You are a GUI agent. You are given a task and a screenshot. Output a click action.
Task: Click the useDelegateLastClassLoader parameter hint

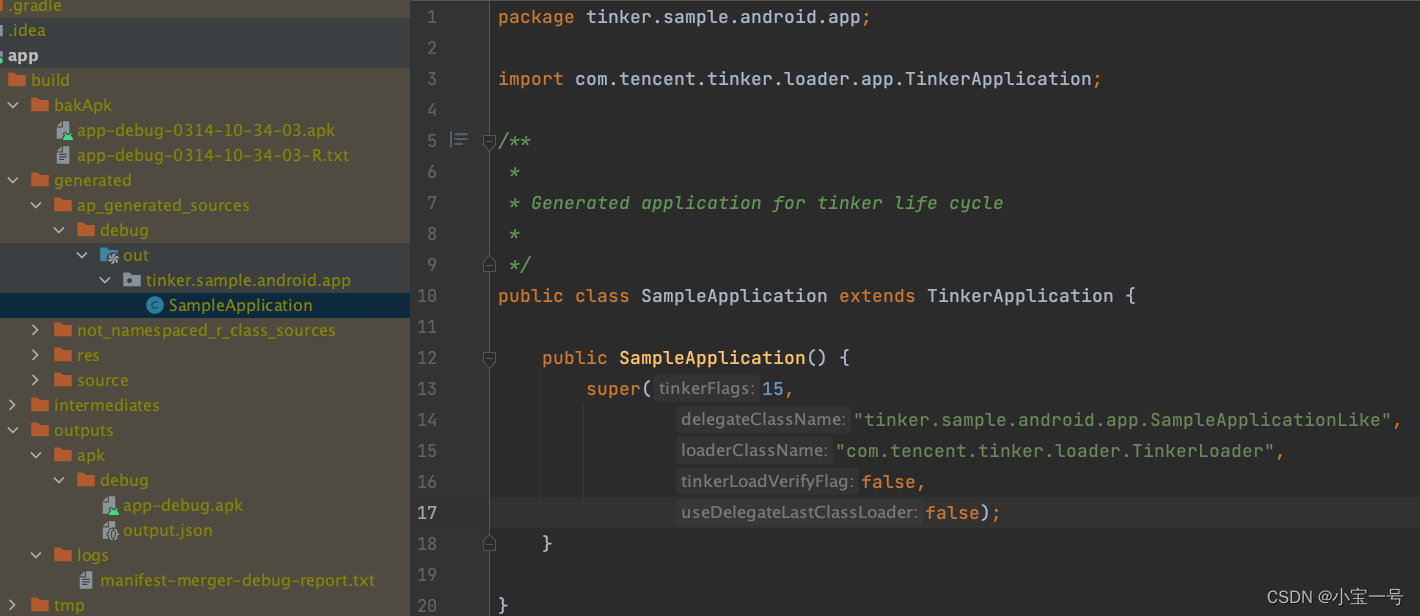[x=799, y=513]
